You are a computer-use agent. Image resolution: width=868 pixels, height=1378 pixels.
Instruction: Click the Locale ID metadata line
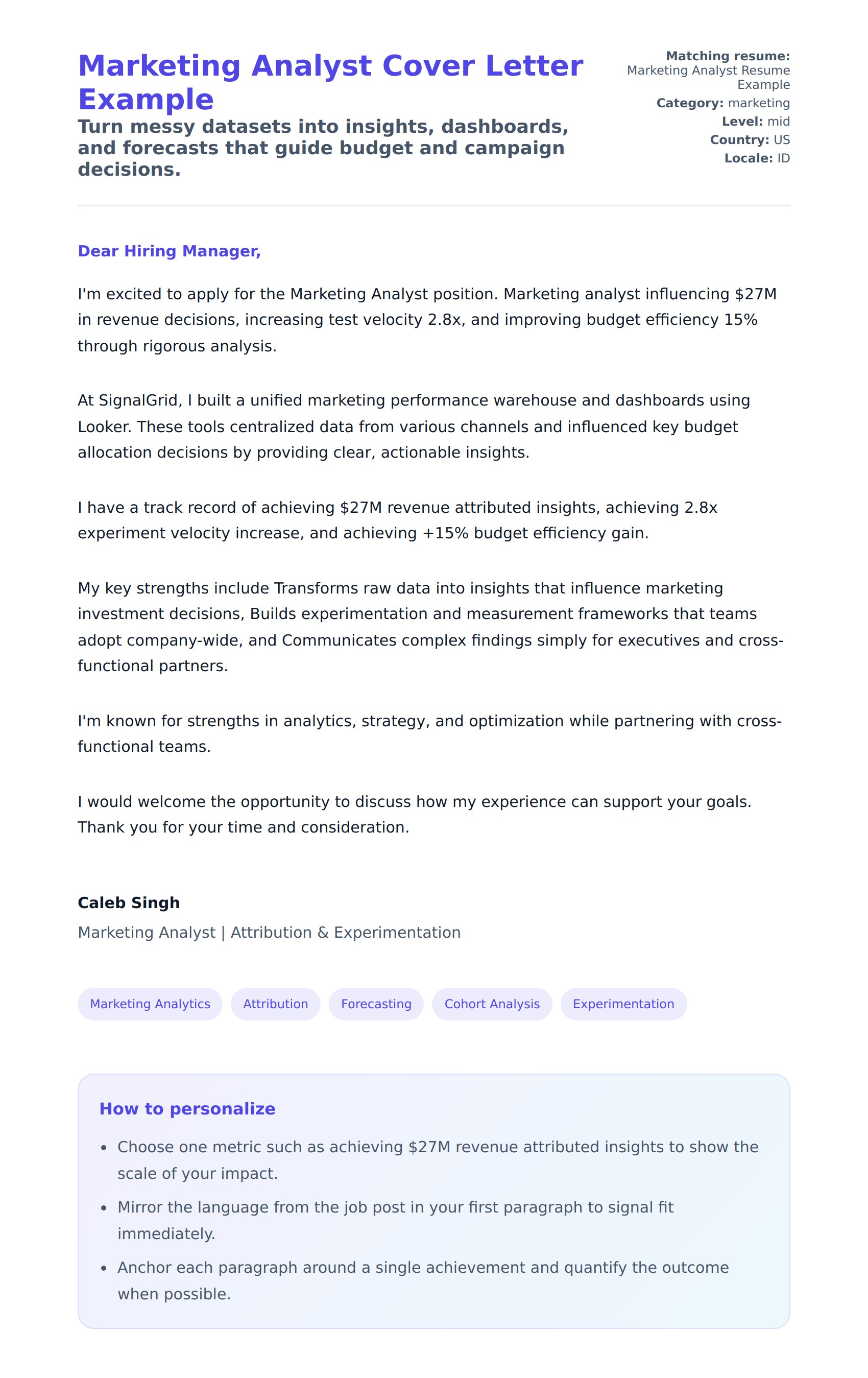(756, 158)
